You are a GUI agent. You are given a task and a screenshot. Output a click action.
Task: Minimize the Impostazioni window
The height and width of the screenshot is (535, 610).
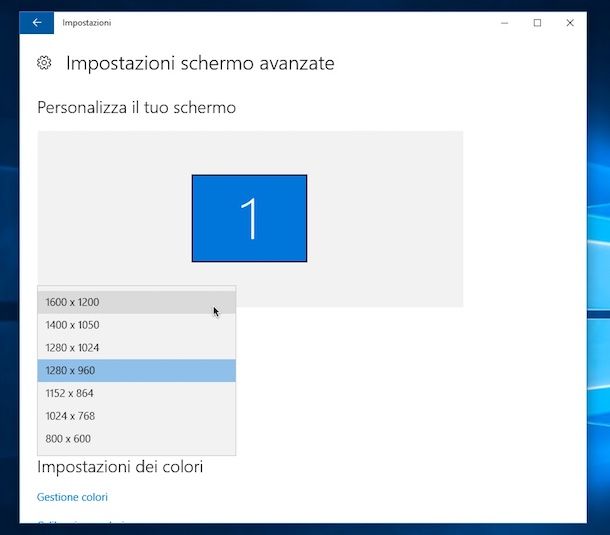click(503, 22)
